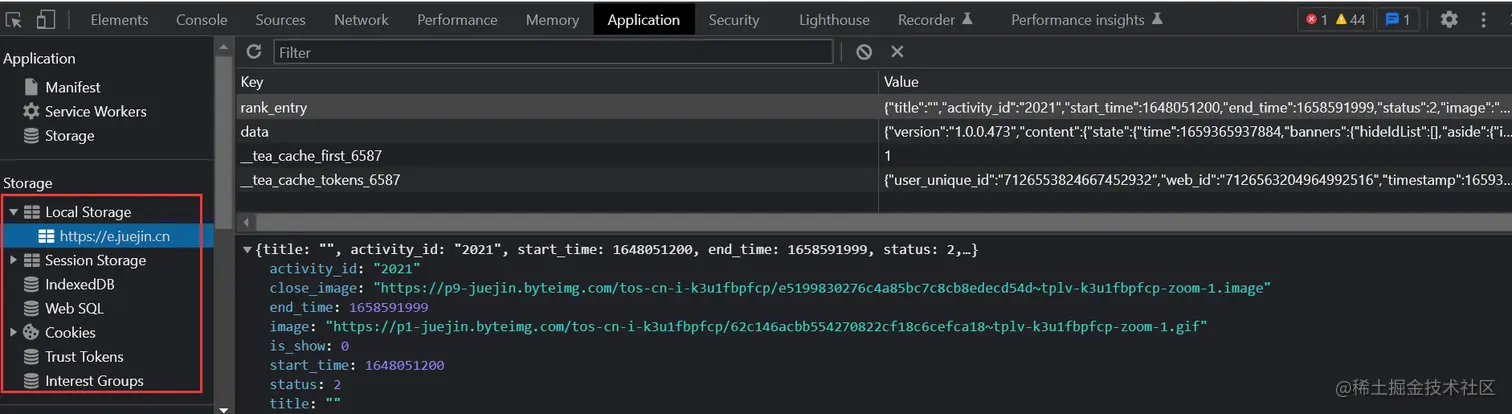Screen dimensions: 1512x414
Task: Open the DevTools more options menu
Action: click(1485, 20)
